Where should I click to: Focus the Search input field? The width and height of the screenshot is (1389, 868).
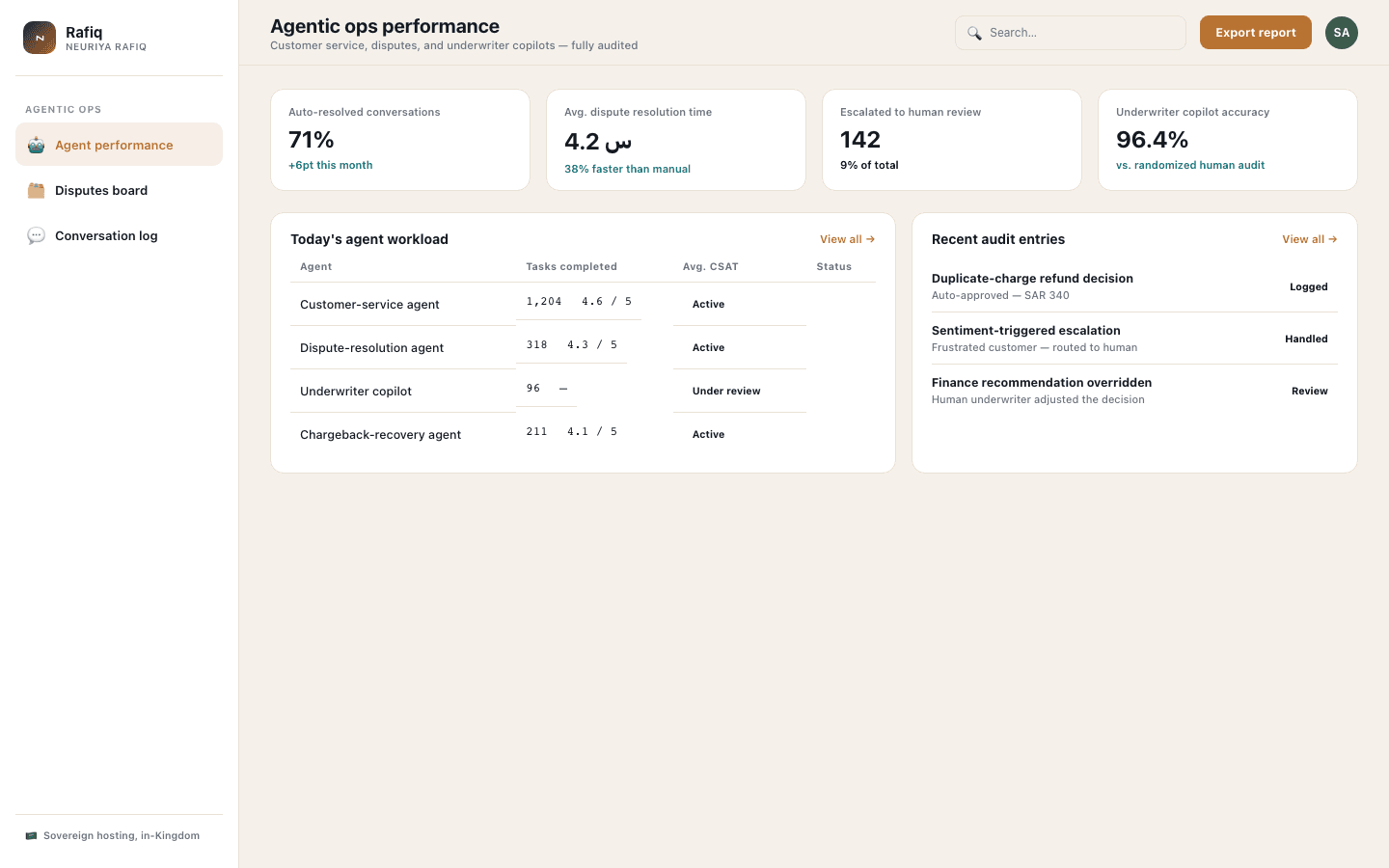pyautogui.click(x=1070, y=33)
